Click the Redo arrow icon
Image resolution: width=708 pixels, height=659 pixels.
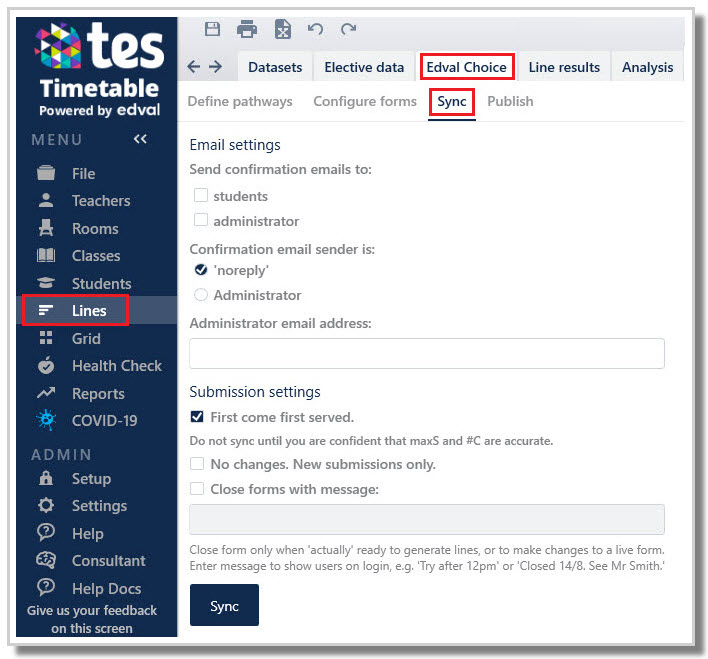pyautogui.click(x=348, y=29)
